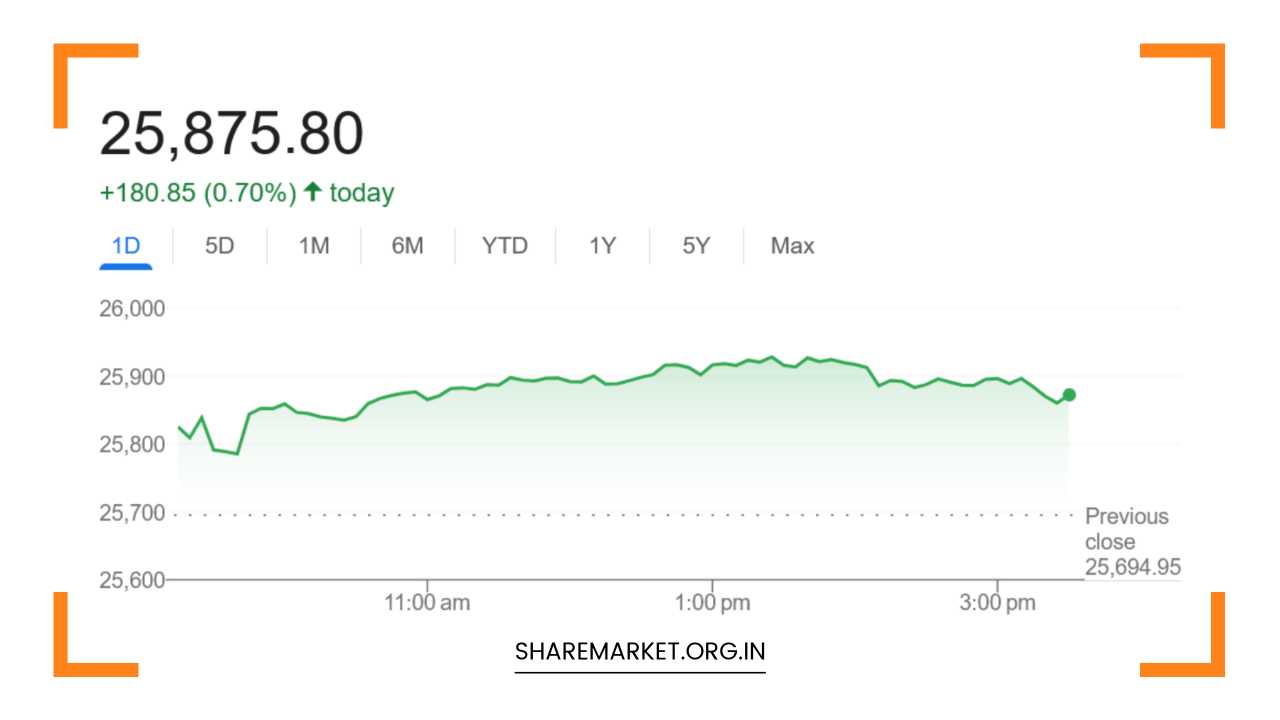Screen dimensions: 1280x720
Task: Show the 1Y one-year chart
Action: tap(601, 246)
